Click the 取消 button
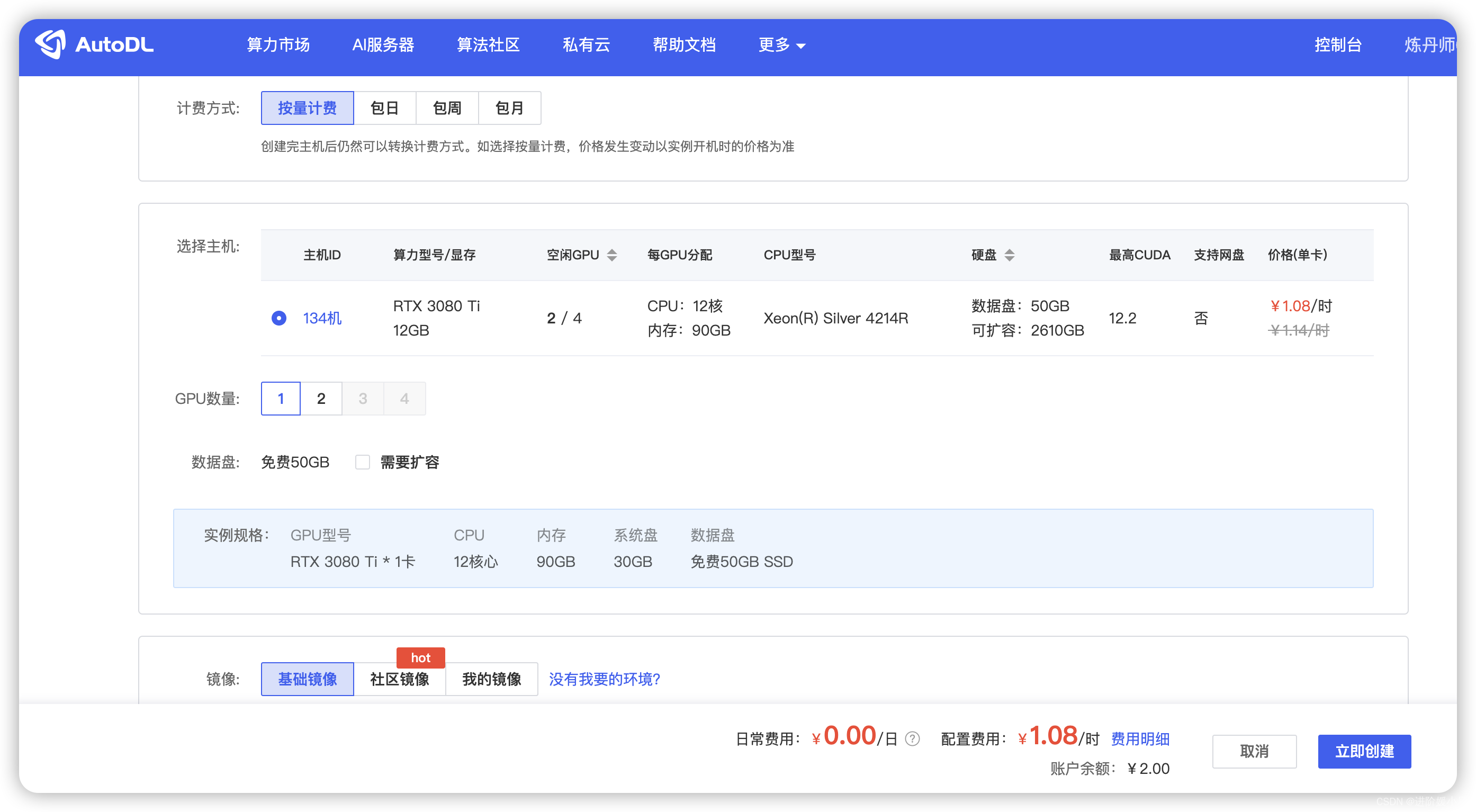Image resolution: width=1476 pixels, height=812 pixels. [x=1254, y=751]
